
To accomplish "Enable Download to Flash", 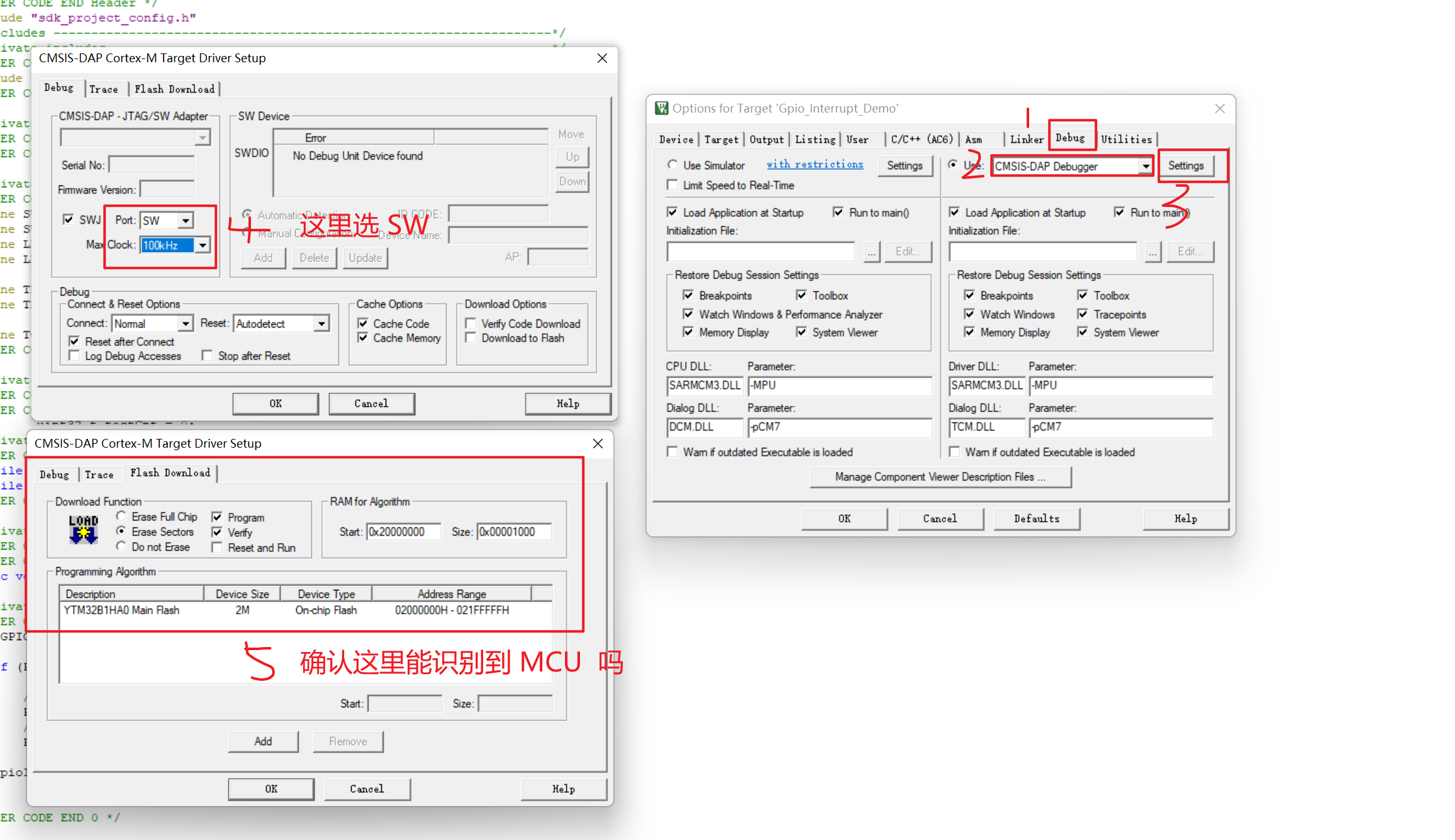I will tap(471, 338).
